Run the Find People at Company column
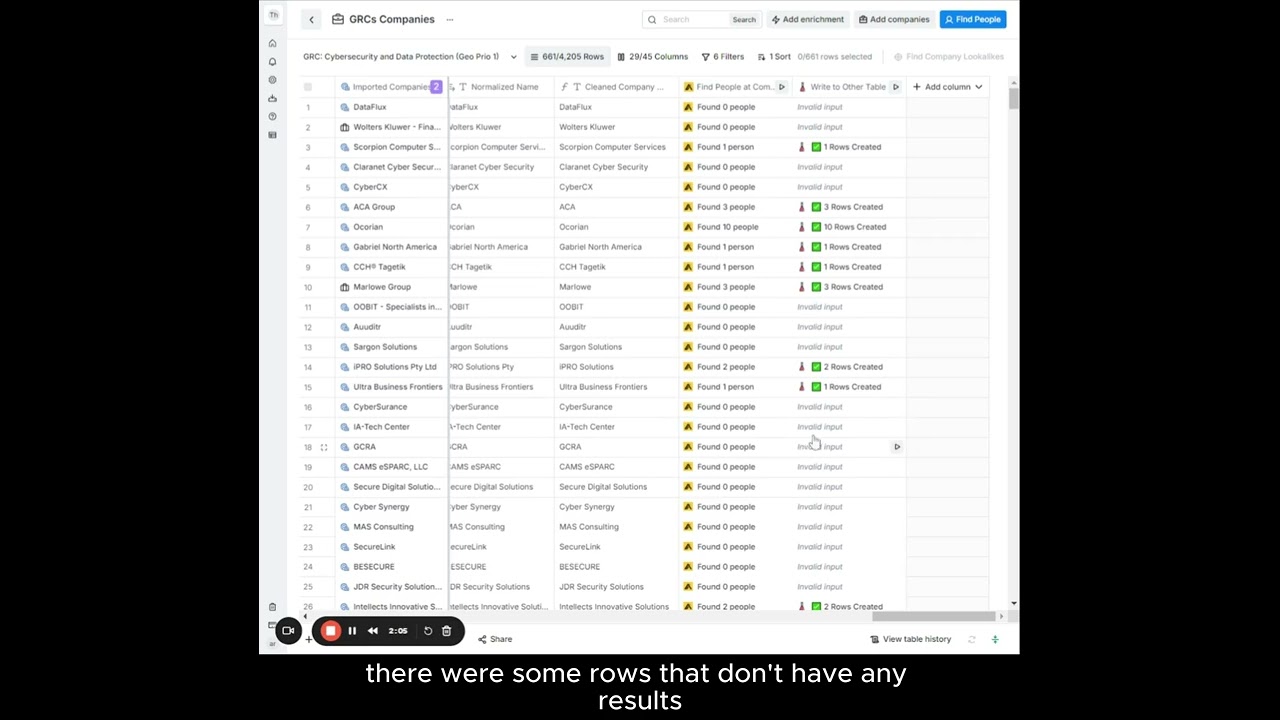The width and height of the screenshot is (1280, 720). point(782,87)
